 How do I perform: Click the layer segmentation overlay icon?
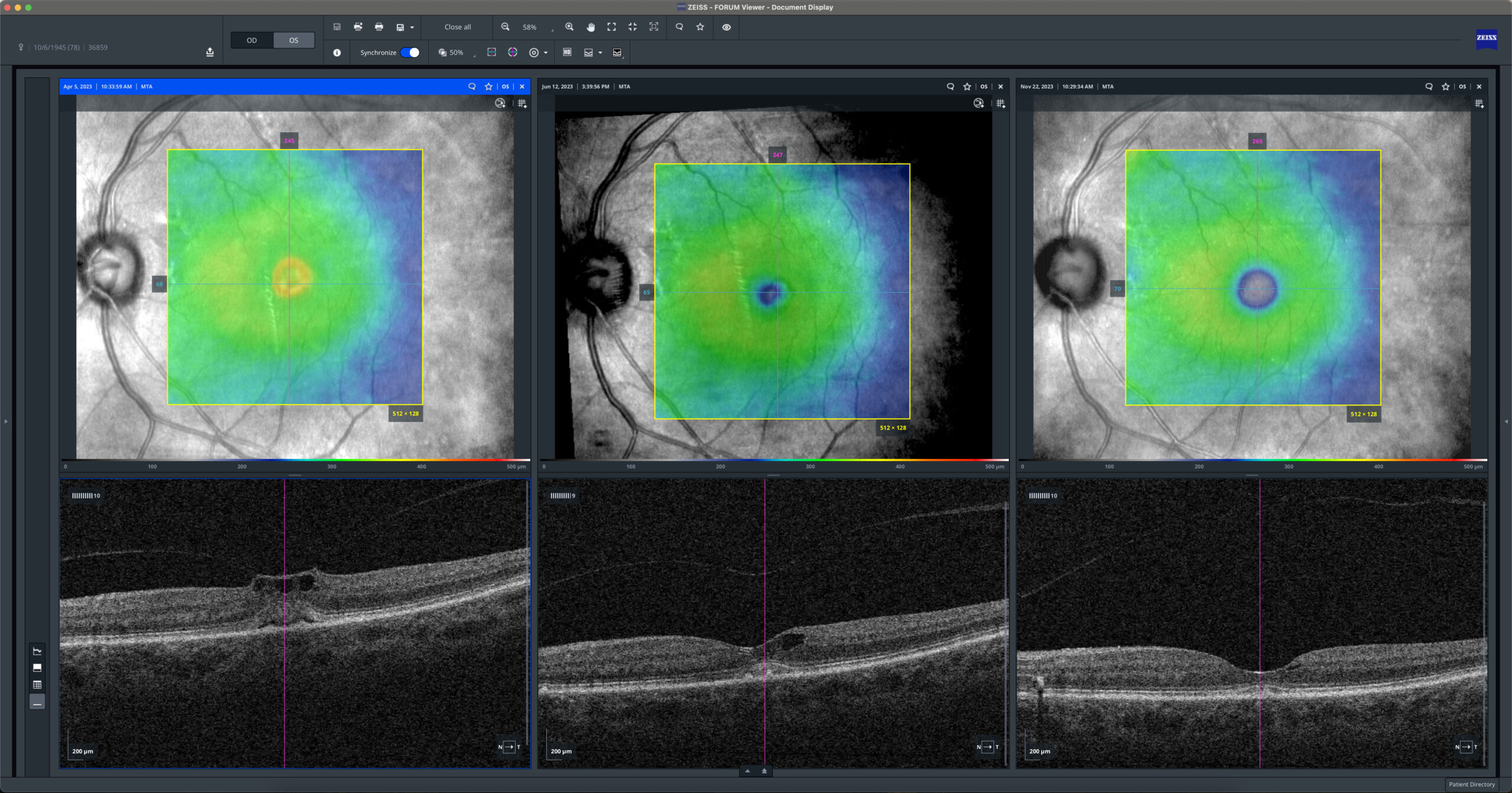tap(617, 53)
